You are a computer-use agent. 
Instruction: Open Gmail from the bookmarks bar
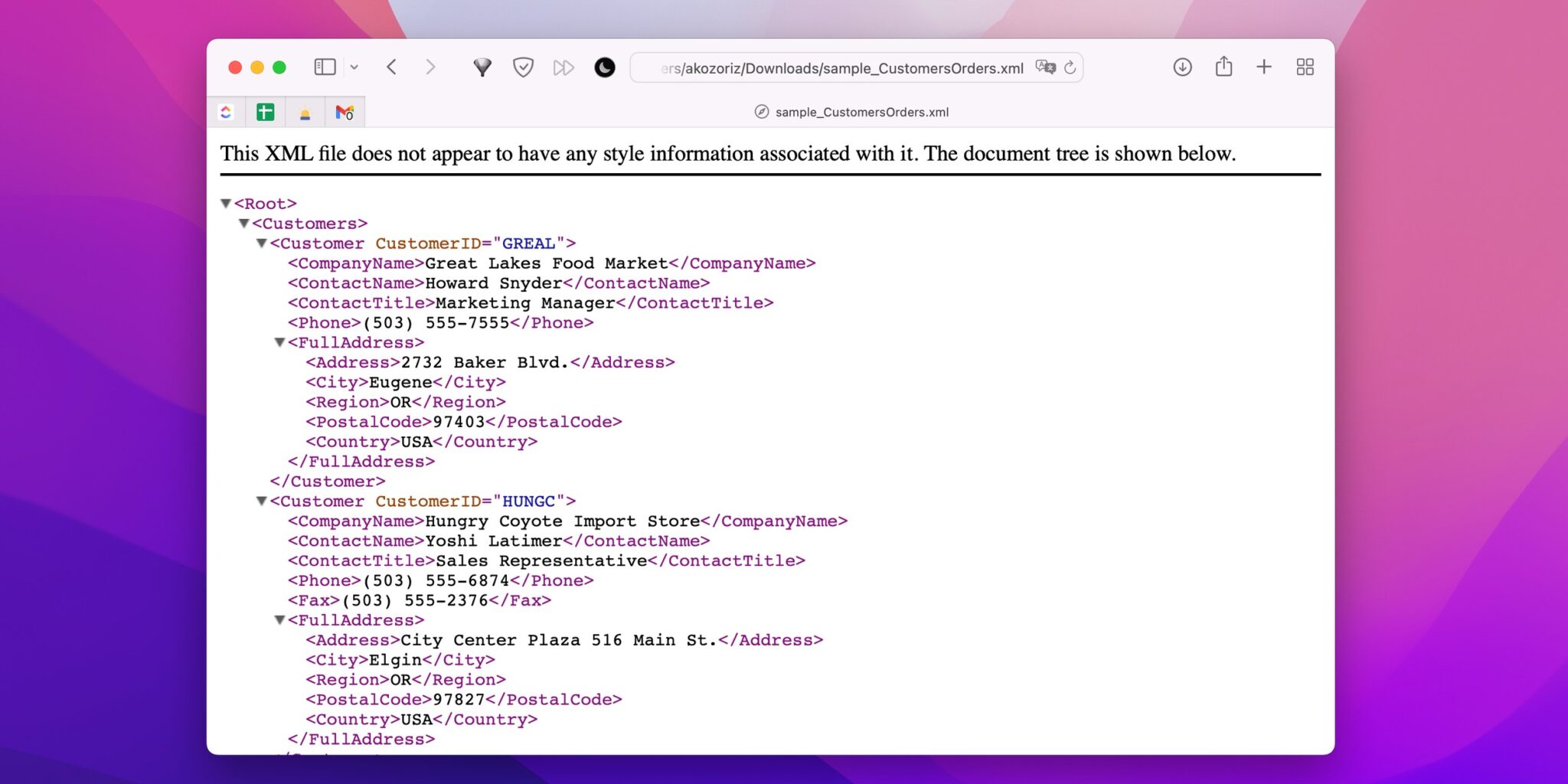tap(345, 112)
